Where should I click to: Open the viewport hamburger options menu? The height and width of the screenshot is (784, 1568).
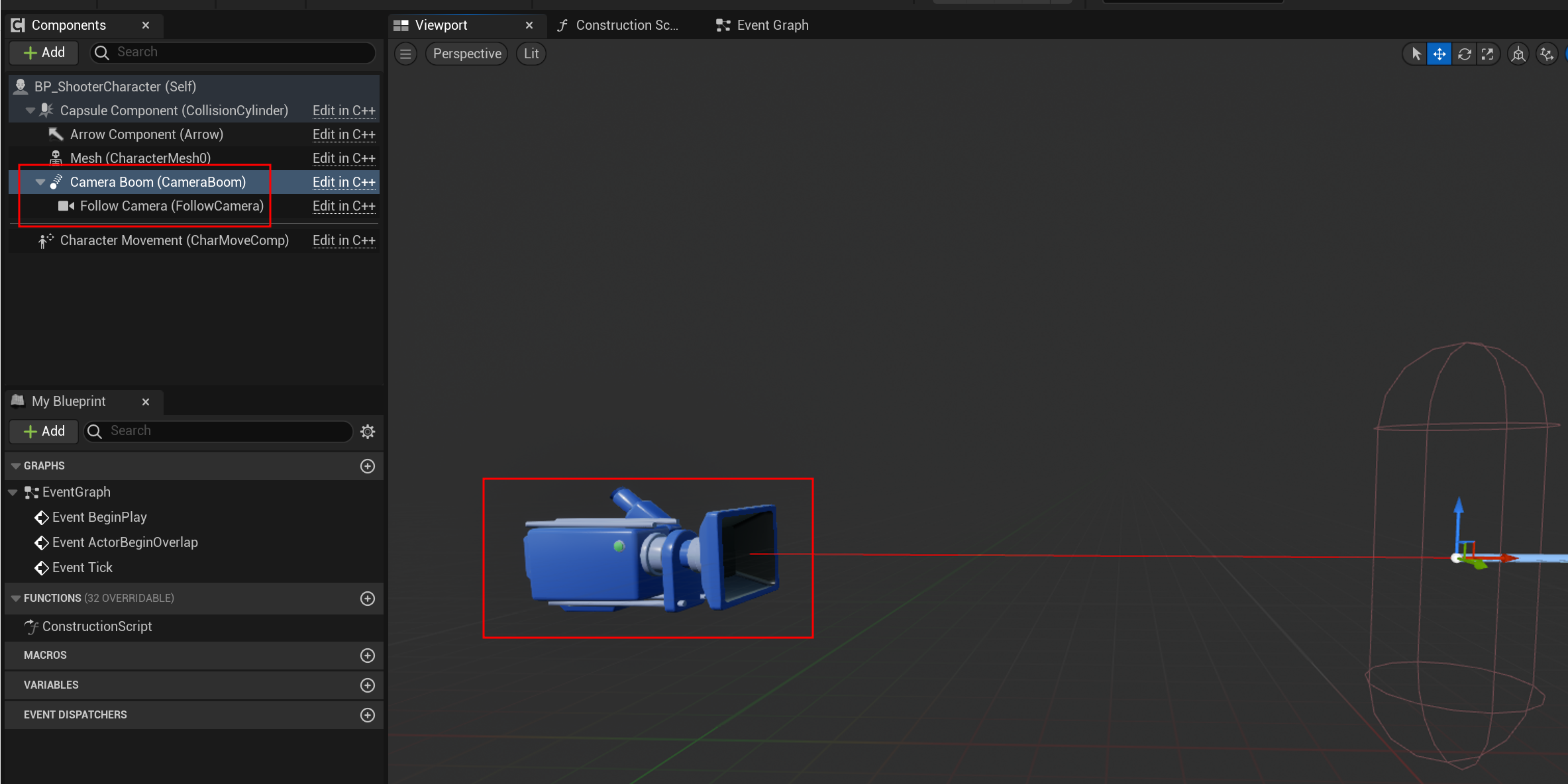point(406,54)
